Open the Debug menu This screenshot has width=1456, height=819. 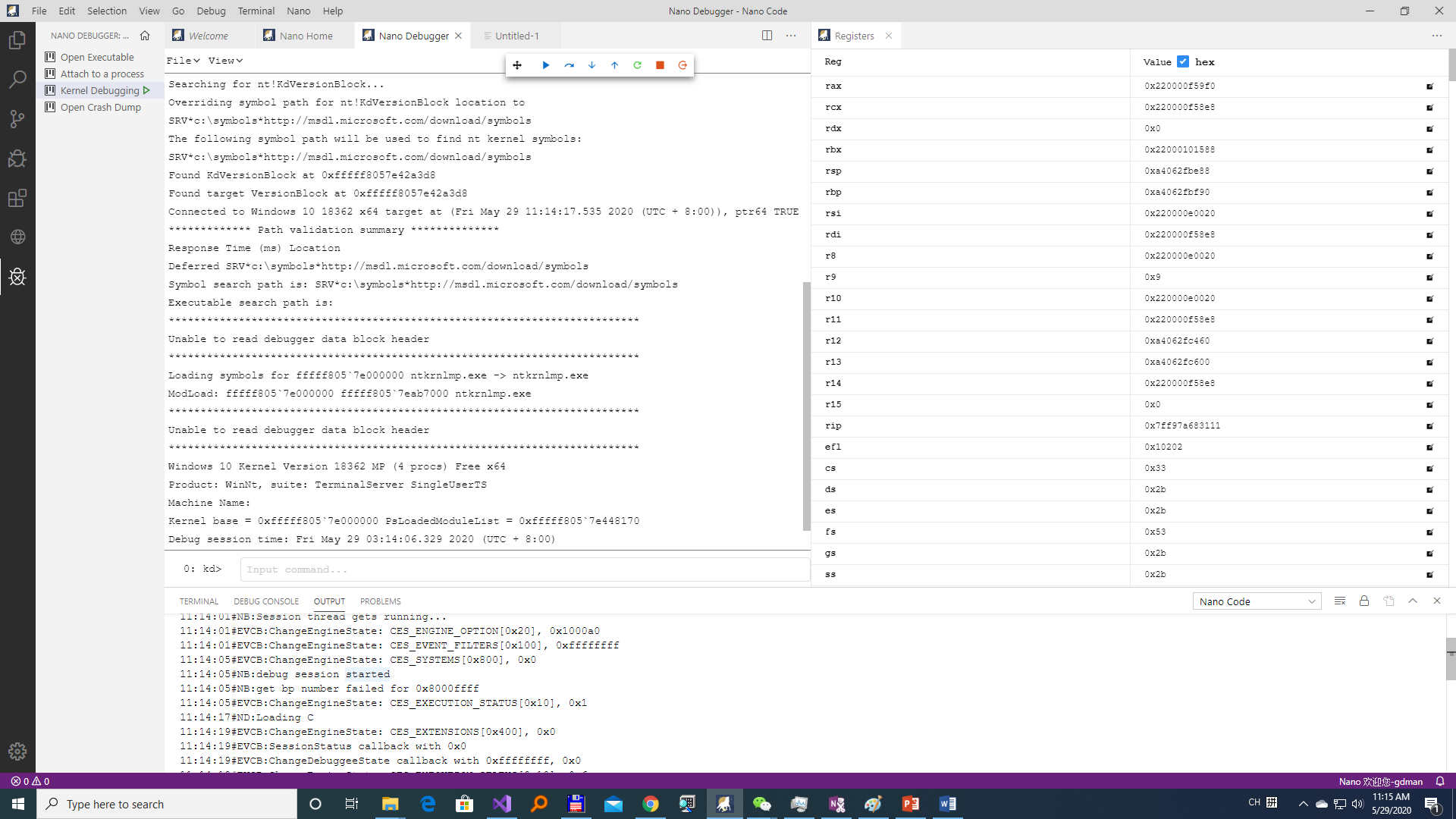(211, 11)
